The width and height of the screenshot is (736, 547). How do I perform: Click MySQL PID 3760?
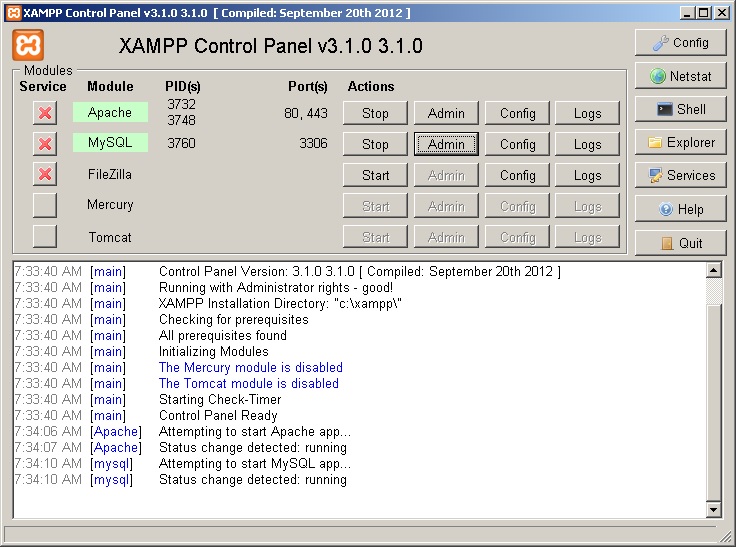click(181, 143)
